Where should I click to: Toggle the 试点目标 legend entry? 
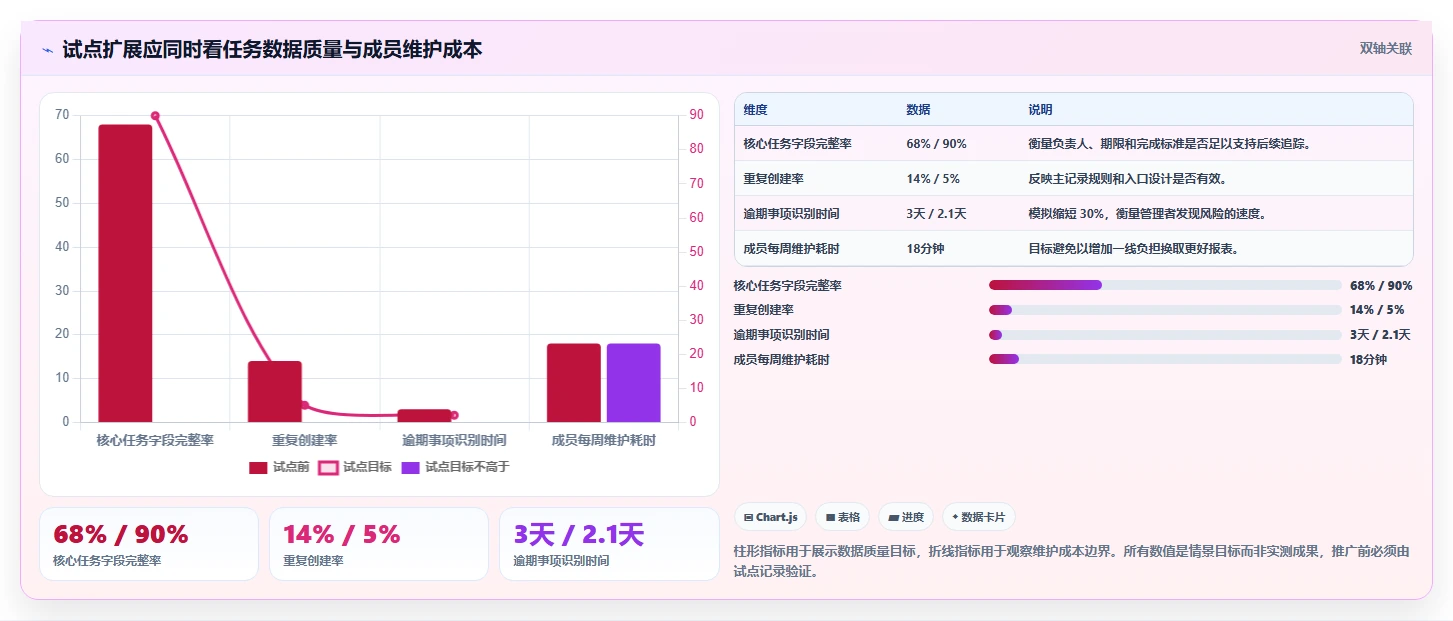[355, 467]
